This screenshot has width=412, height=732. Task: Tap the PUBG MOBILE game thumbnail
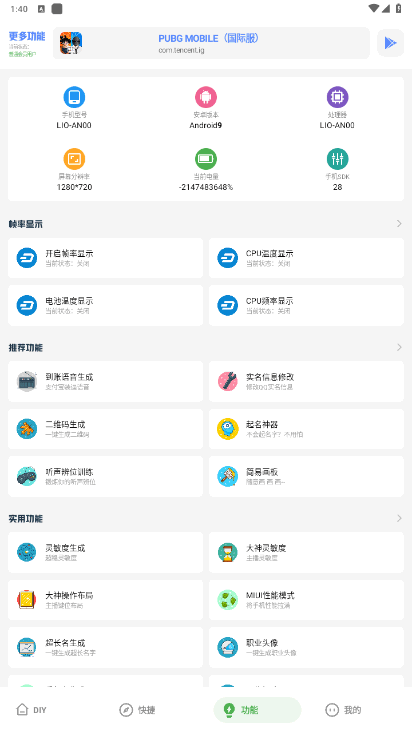coord(71,43)
